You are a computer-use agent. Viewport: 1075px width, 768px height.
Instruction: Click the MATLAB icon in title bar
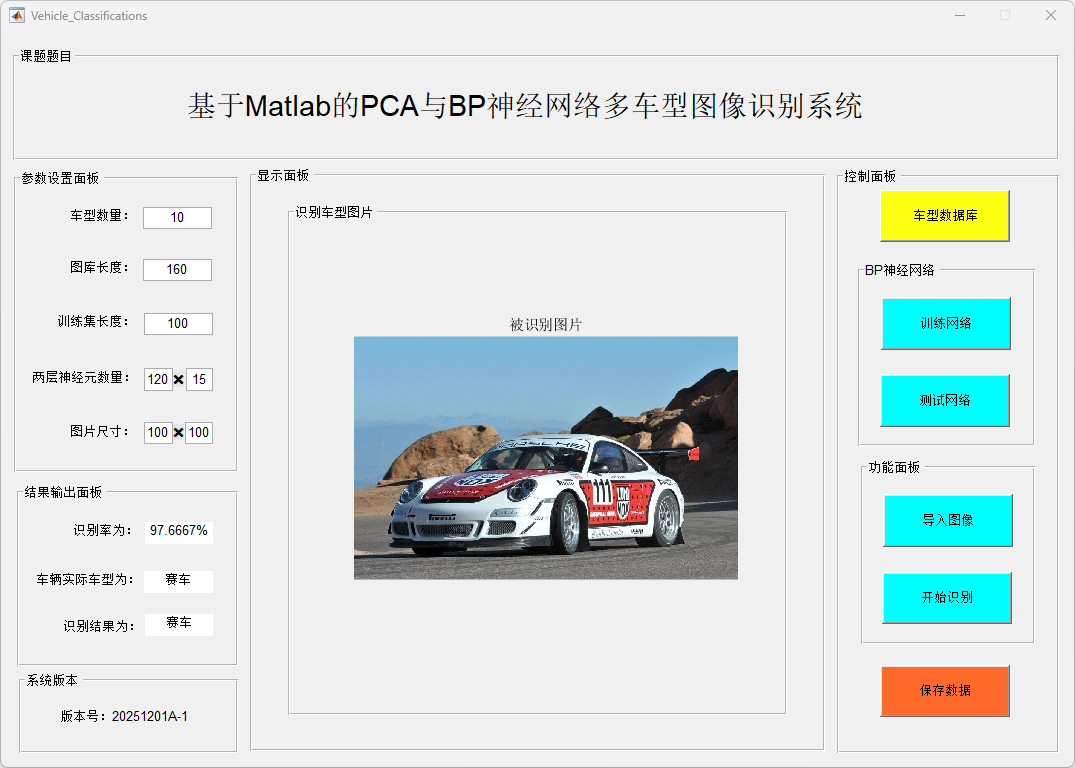point(17,15)
